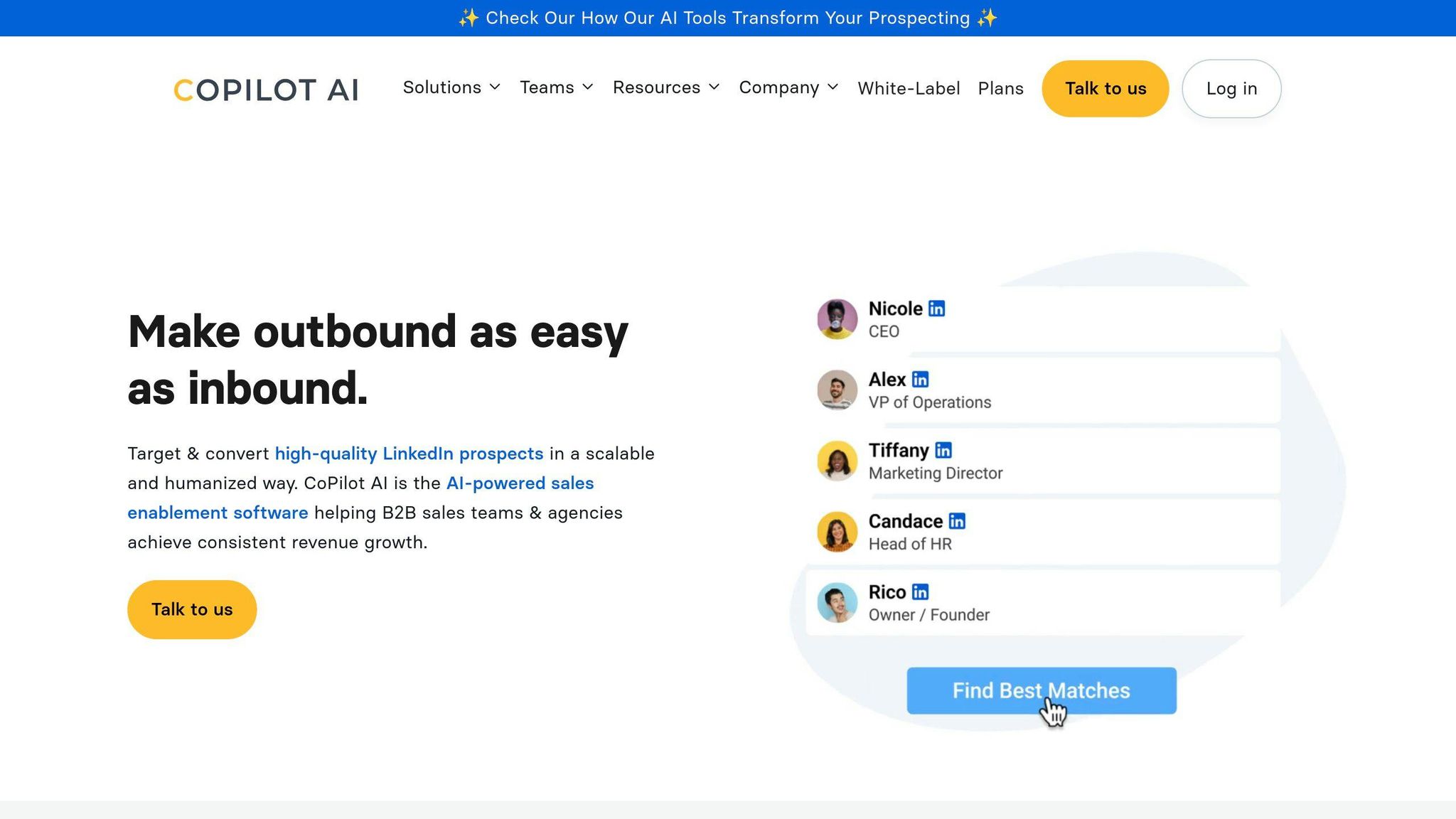Screen dimensions: 1456x819
Task: Open Tiffany's LinkedIn icon
Action: 943,450
